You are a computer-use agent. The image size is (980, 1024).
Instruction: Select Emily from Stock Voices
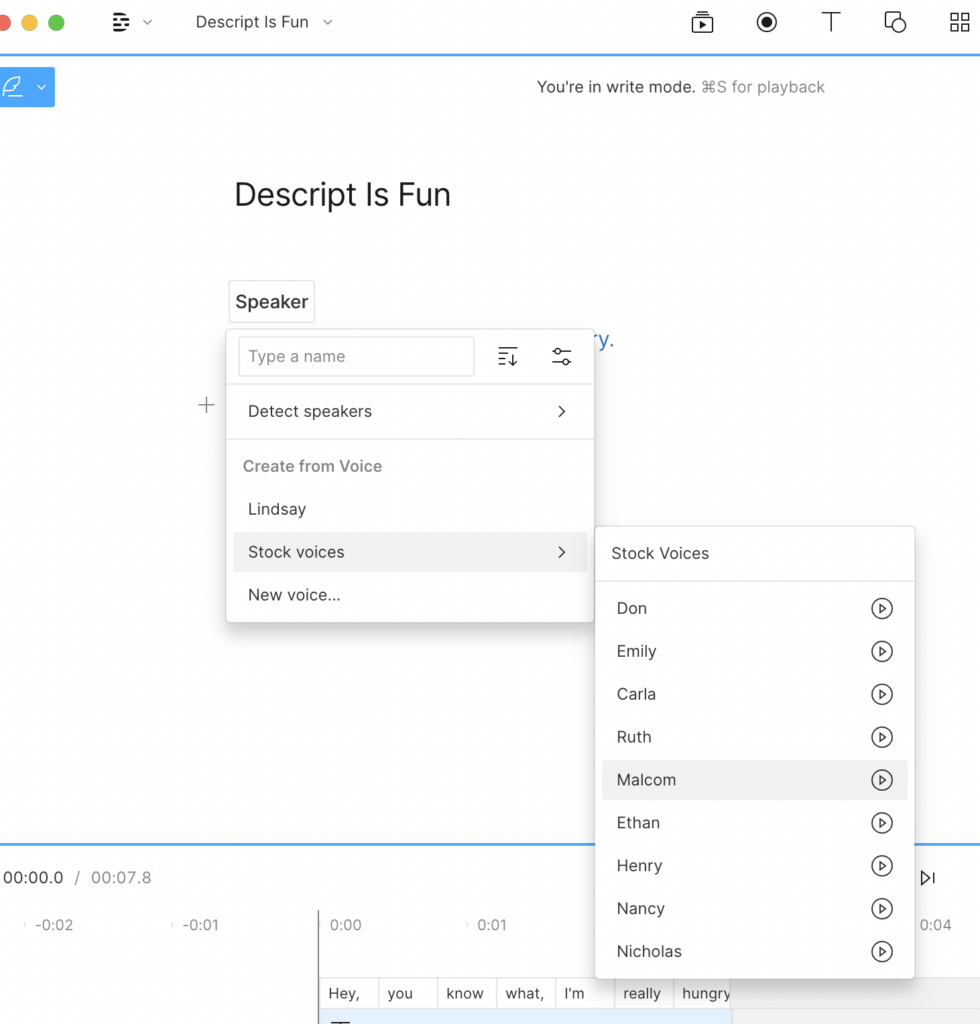(636, 651)
